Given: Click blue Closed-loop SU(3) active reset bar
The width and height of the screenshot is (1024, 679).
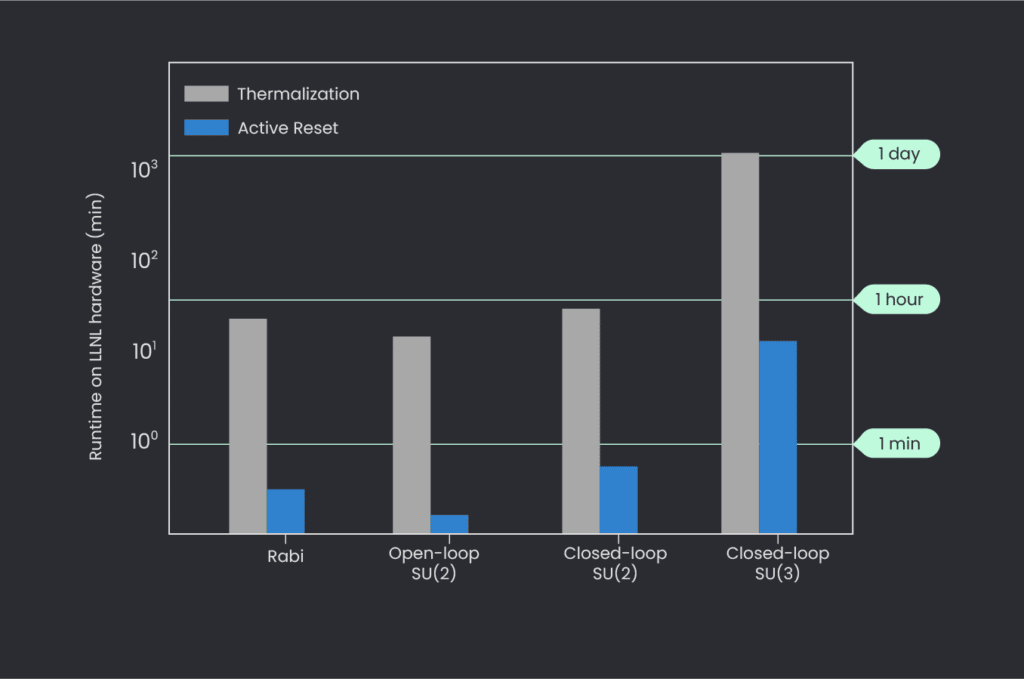Looking at the screenshot, I should coord(778,436).
